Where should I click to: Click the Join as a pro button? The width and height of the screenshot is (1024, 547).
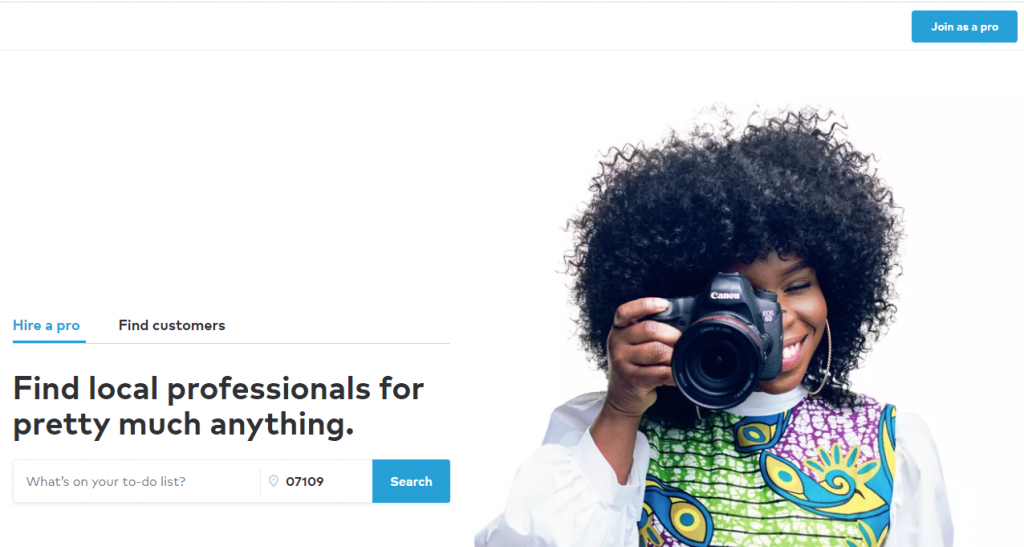pyautogui.click(x=964, y=27)
